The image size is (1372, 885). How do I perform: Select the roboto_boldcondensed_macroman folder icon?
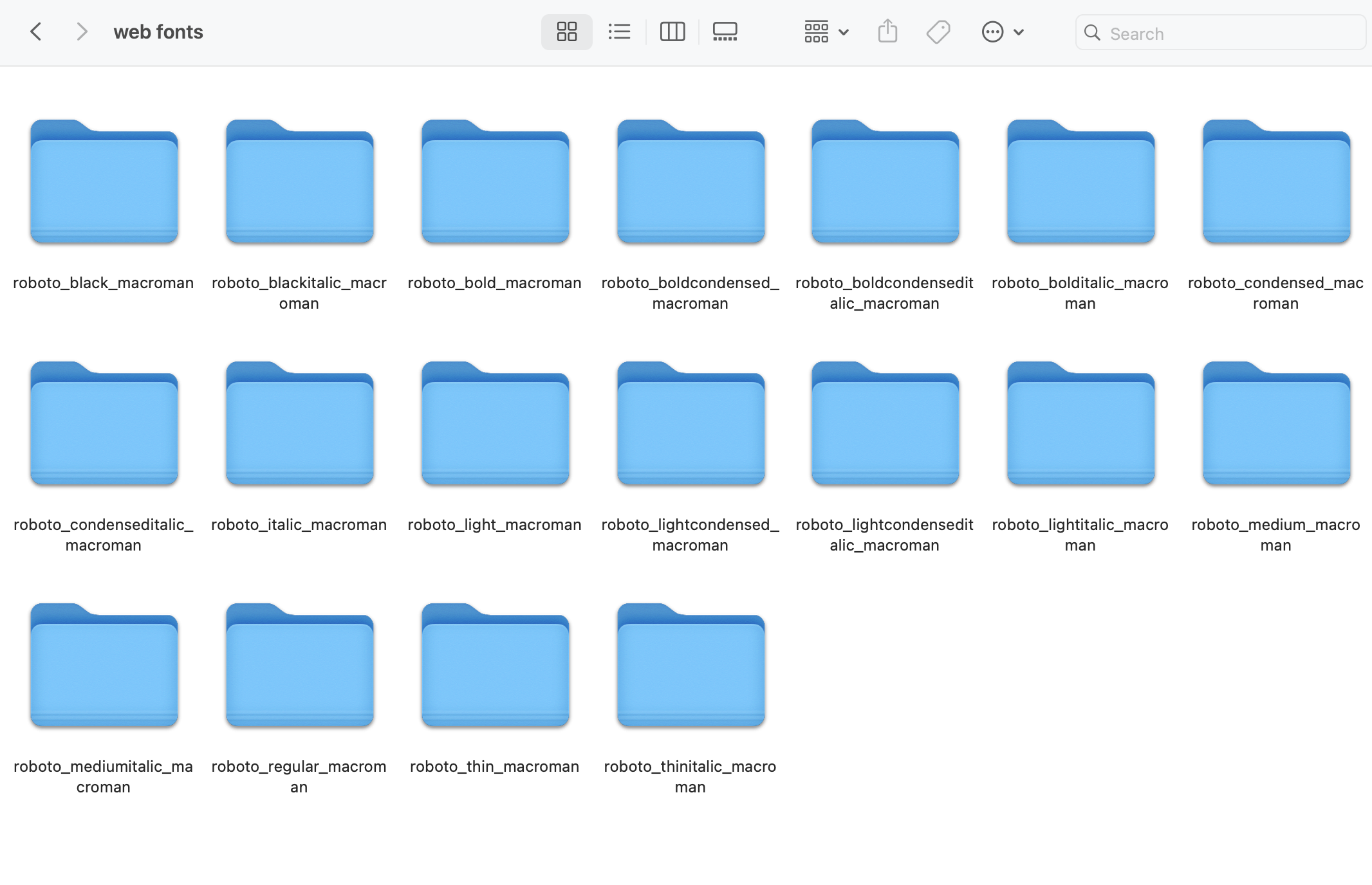[x=691, y=181]
